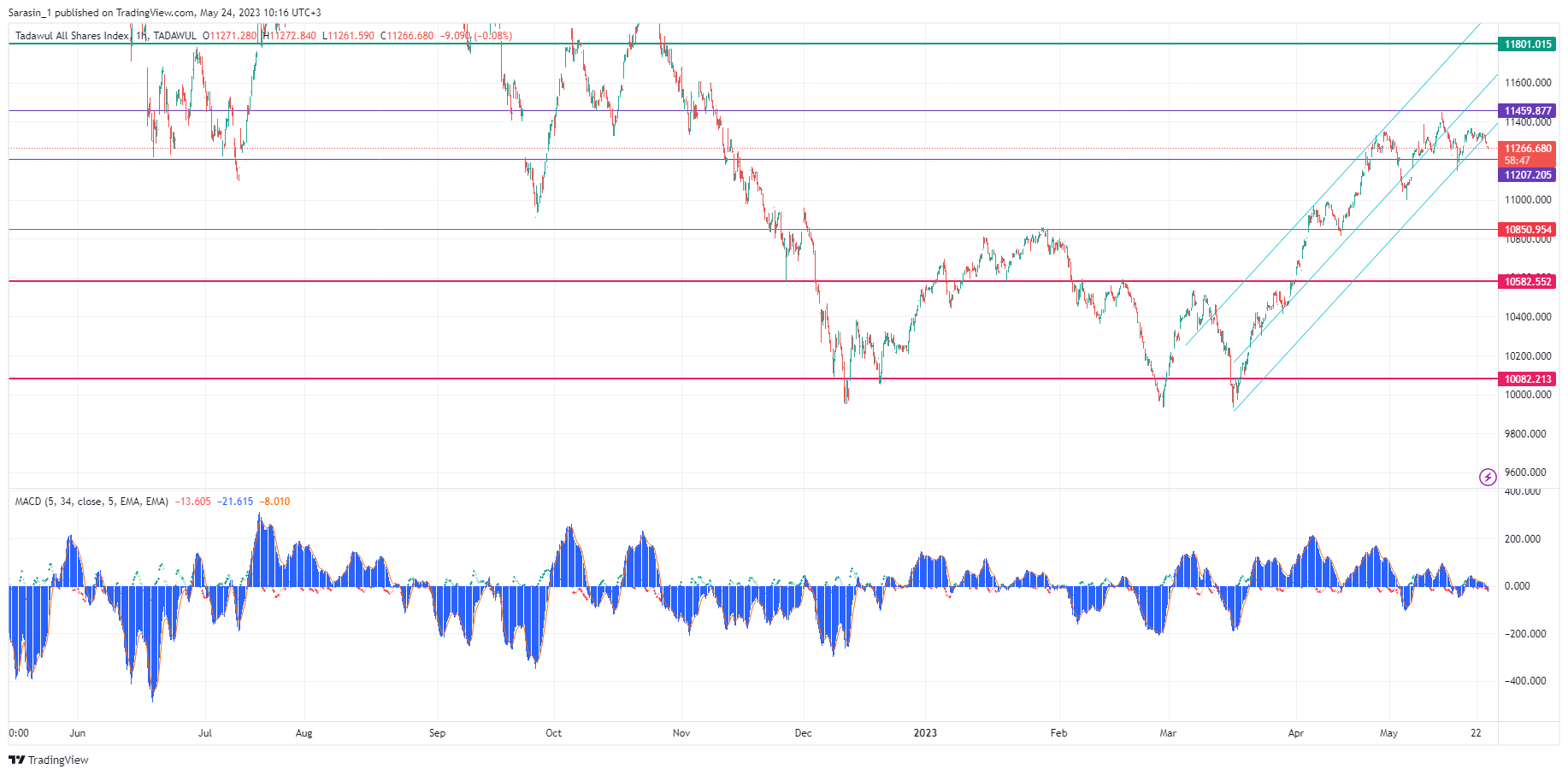Viewport: 1568px width, 775px height.
Task: Click the MACD axis value −200.000
Action: click(x=1525, y=634)
